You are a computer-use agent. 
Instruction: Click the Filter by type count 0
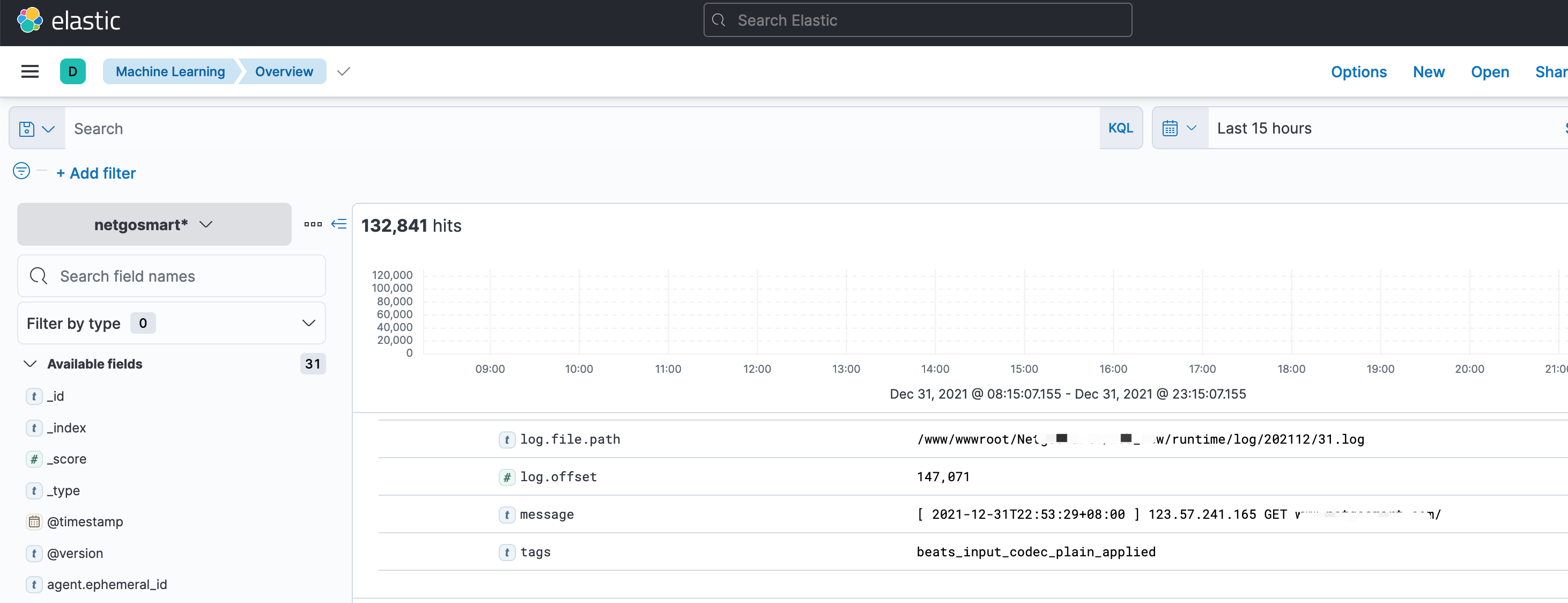click(143, 323)
